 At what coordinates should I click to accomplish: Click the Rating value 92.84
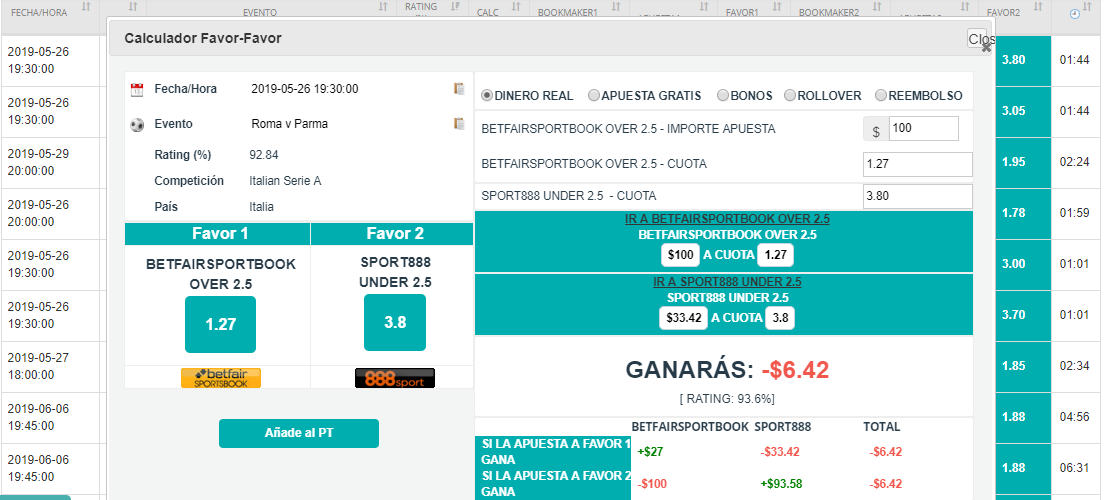263,155
